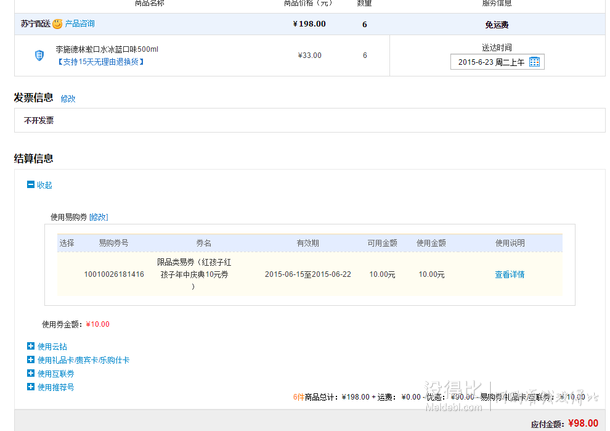Open 查看详情 for the coupon
Viewport: 610px width, 431px height.
click(x=509, y=274)
